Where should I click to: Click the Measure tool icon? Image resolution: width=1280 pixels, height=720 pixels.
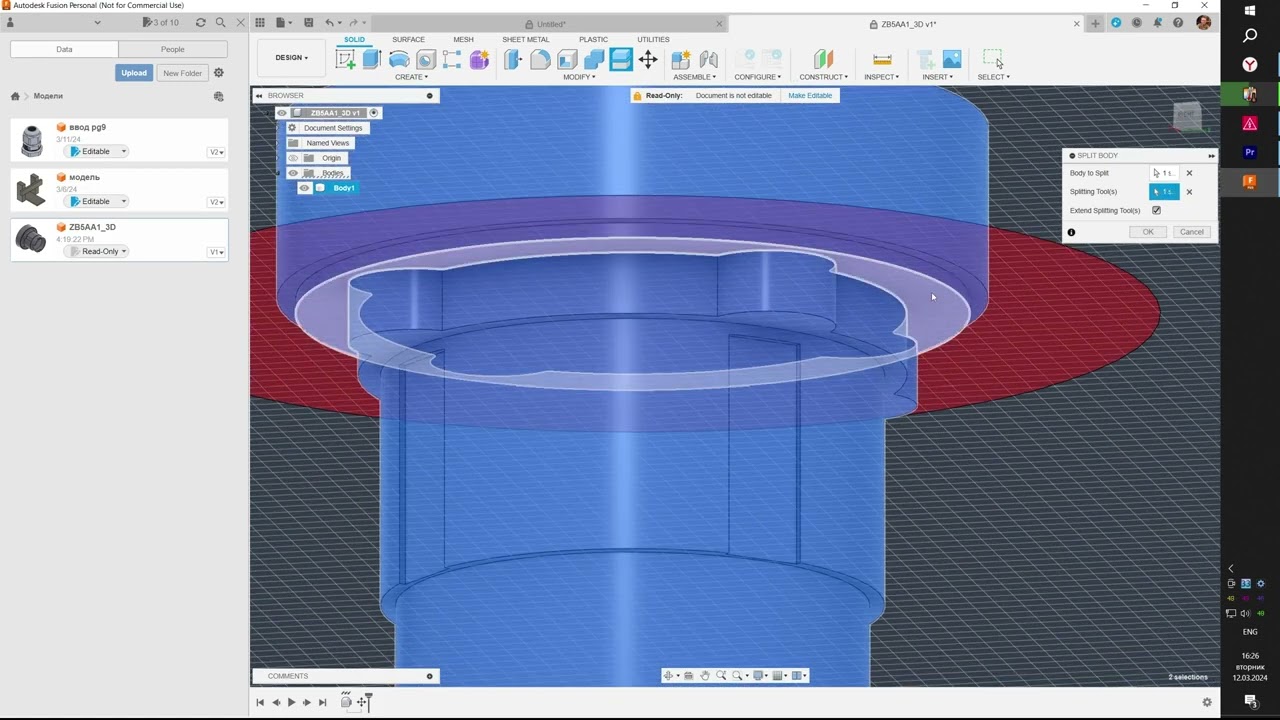pyautogui.click(x=882, y=60)
